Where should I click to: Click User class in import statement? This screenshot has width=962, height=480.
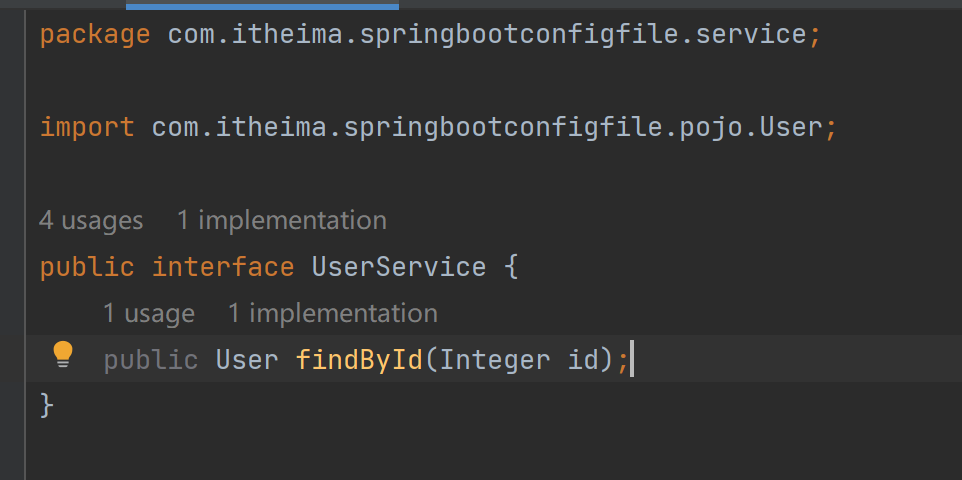(x=791, y=128)
